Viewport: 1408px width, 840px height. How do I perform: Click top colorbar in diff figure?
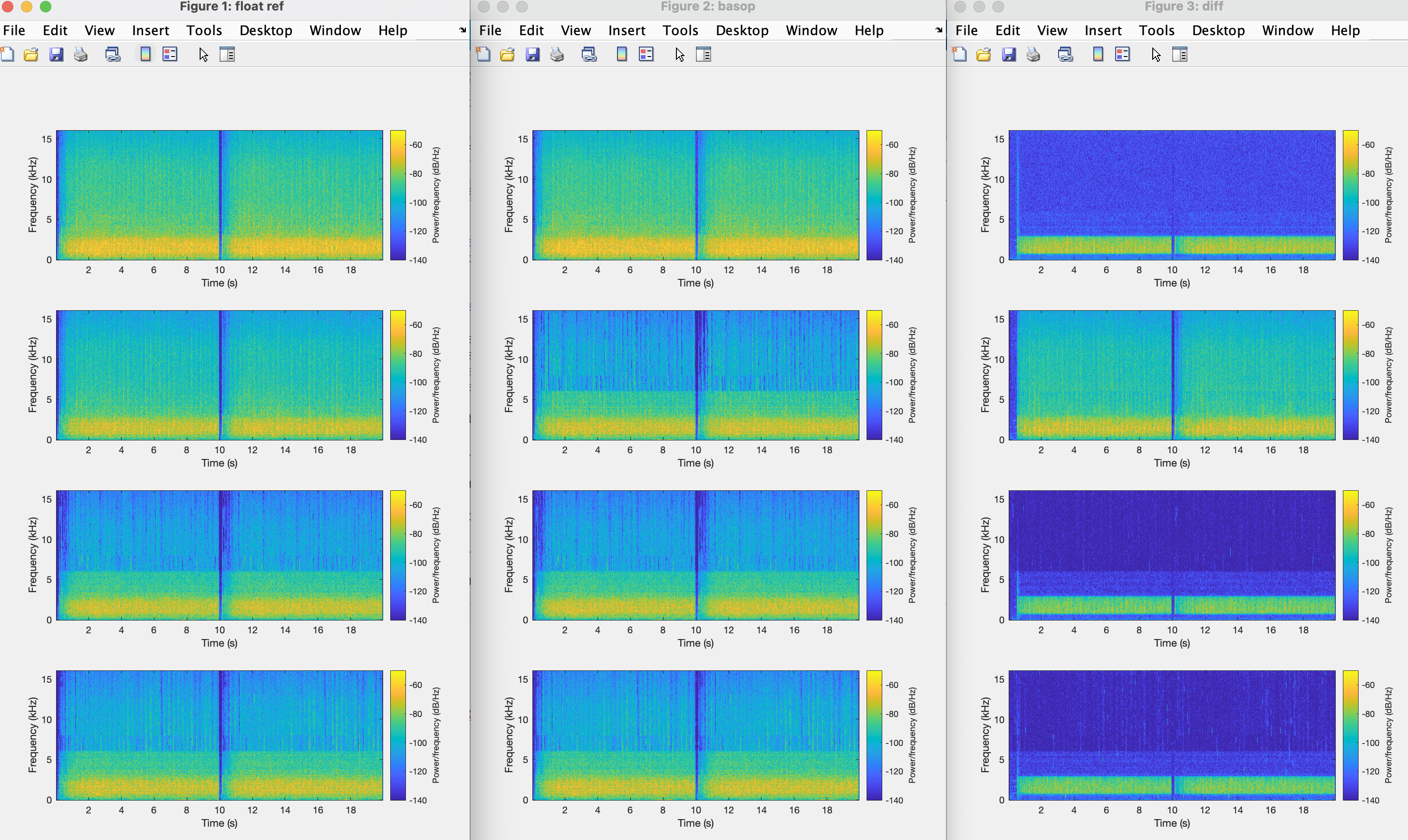pyautogui.click(x=1350, y=195)
